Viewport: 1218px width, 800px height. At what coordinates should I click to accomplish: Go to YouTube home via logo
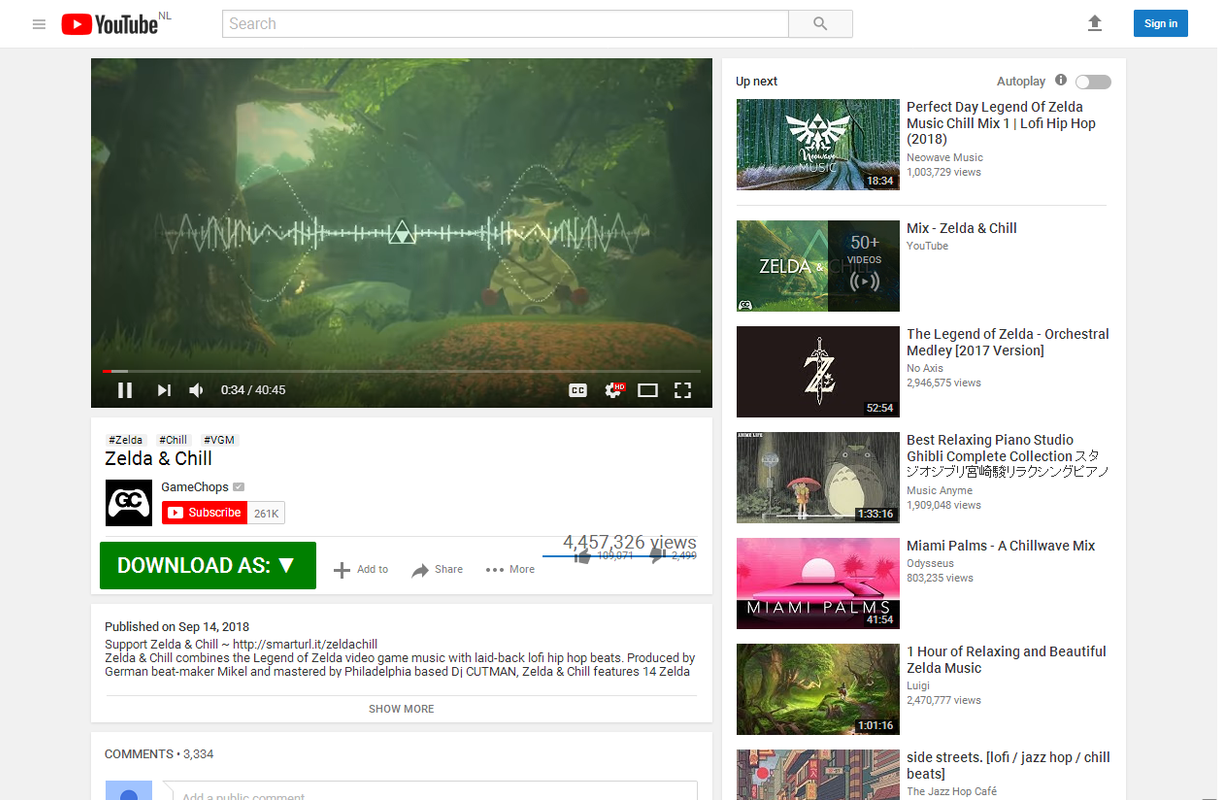(109, 24)
